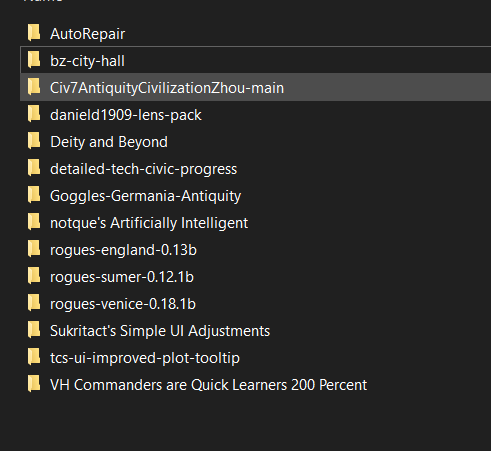The image size is (491, 451).
Task: Click the Civ7AntiquityCivilizationZhou-main folder icon
Action: click(x=34, y=87)
